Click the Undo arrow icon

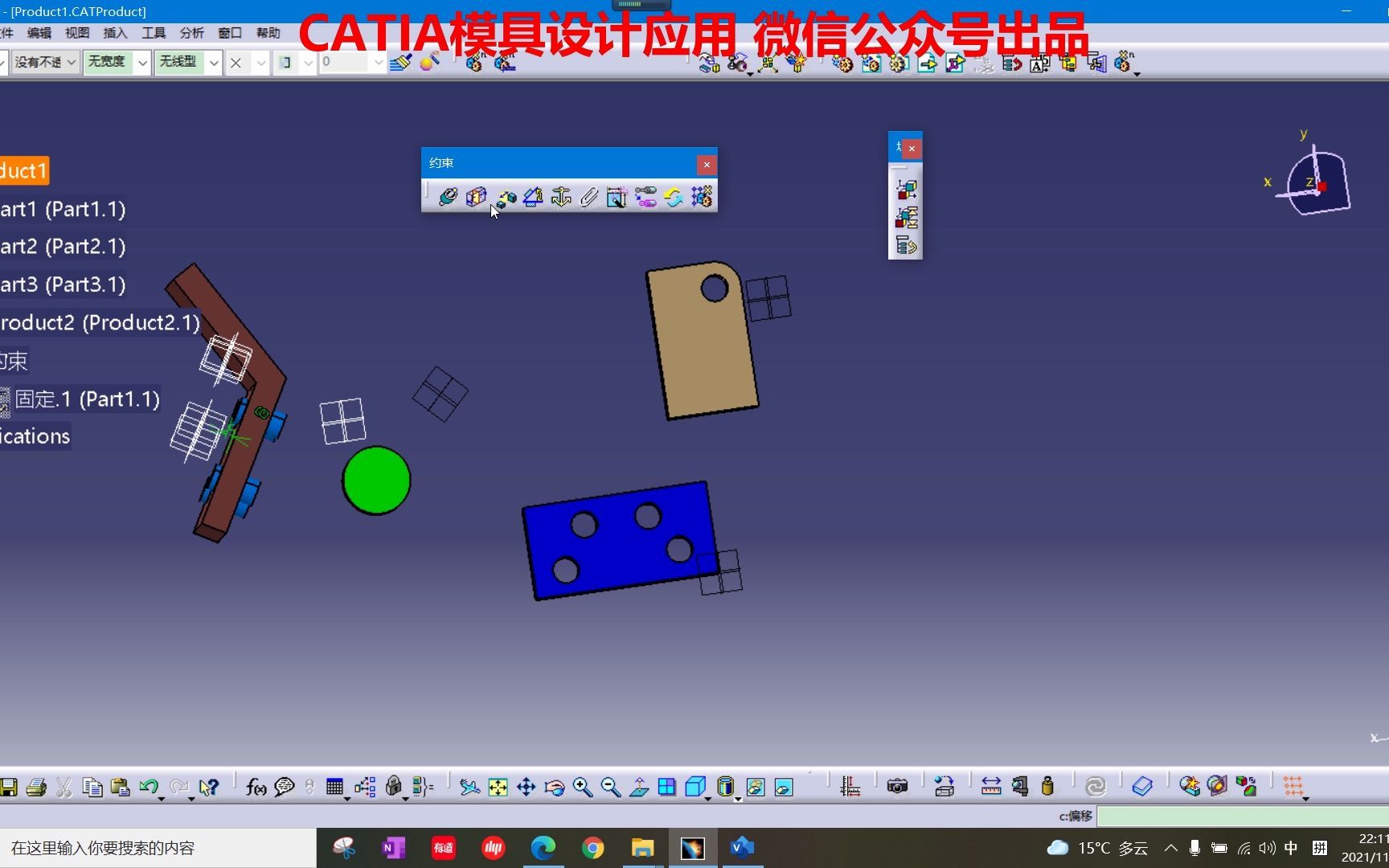click(x=148, y=787)
